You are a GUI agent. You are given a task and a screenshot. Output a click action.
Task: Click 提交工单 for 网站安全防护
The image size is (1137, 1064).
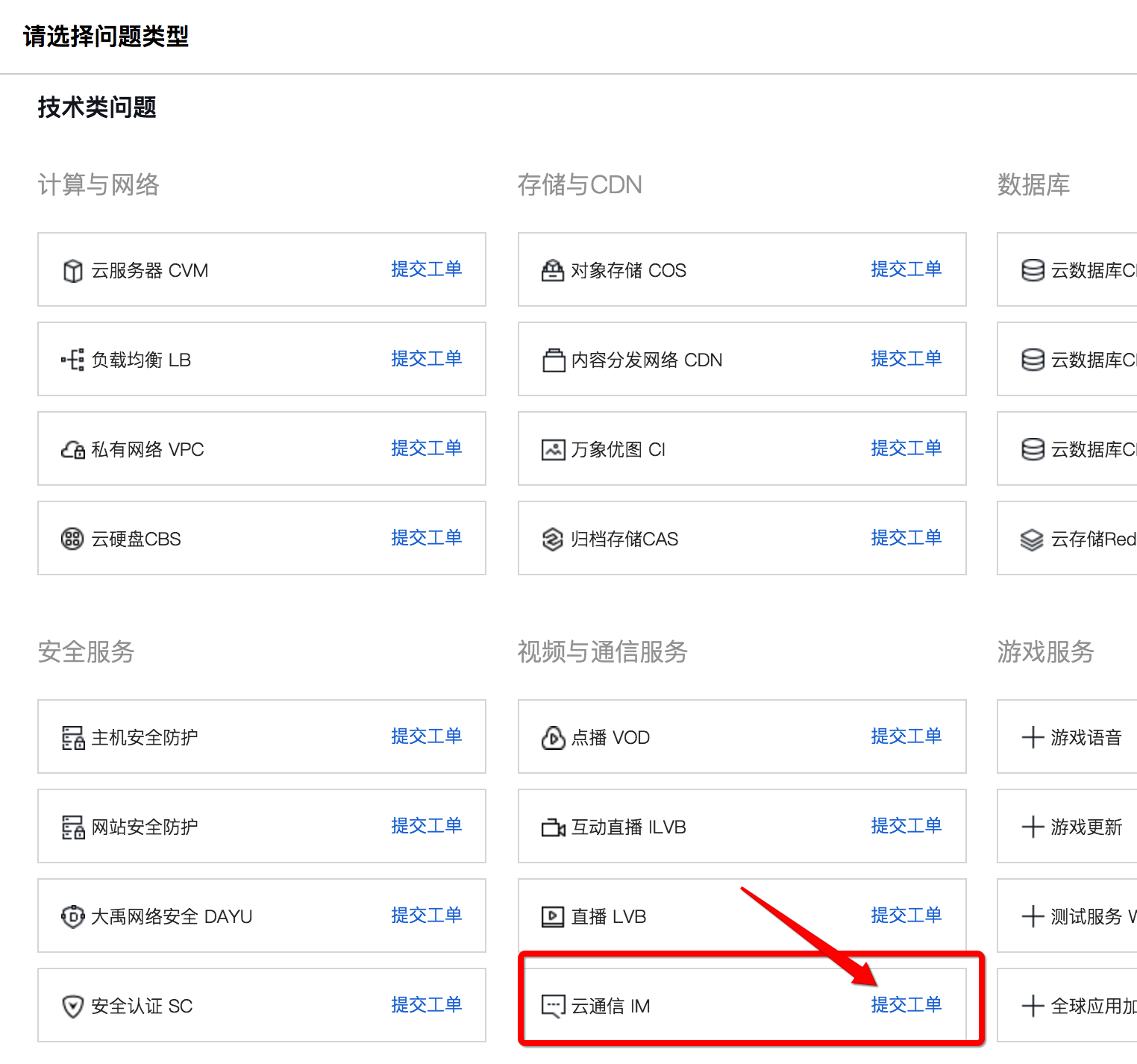point(426,826)
